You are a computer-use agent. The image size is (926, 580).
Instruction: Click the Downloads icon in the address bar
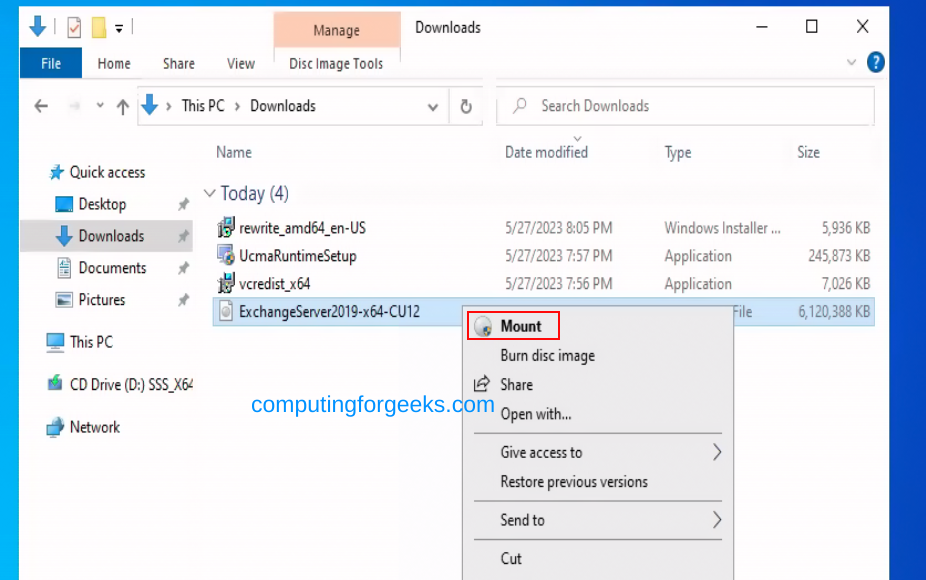click(150, 106)
